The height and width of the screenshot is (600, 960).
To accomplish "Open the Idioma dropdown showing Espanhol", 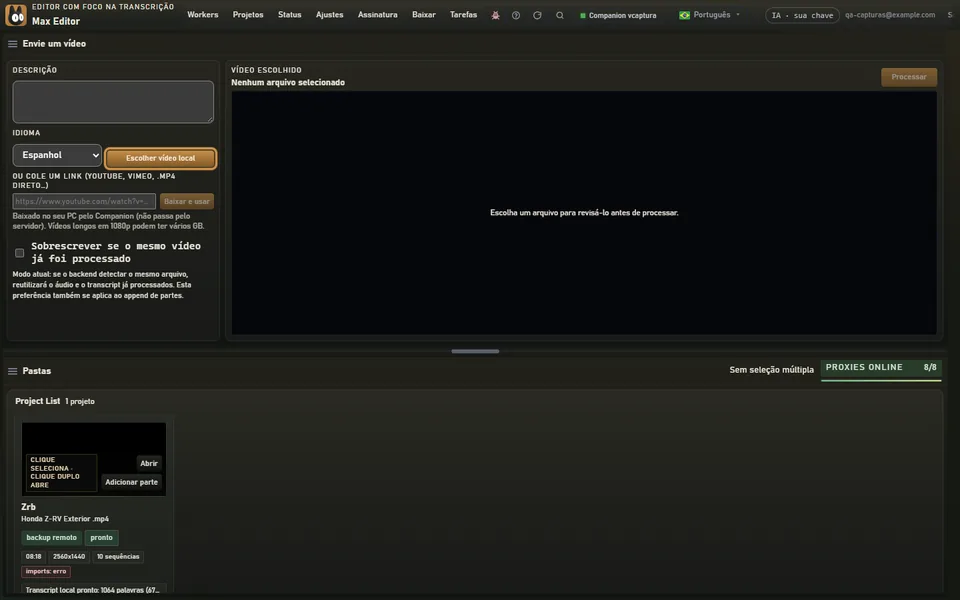I will click(x=57, y=156).
